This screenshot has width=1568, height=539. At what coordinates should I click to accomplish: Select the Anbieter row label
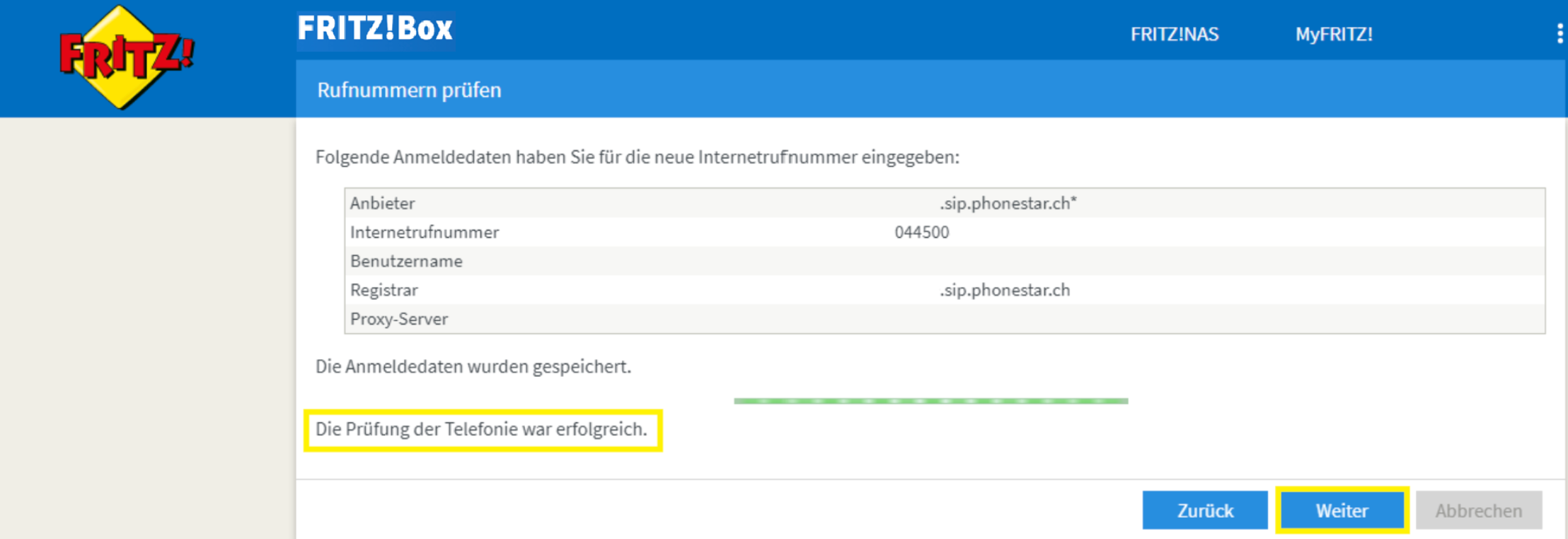382,203
